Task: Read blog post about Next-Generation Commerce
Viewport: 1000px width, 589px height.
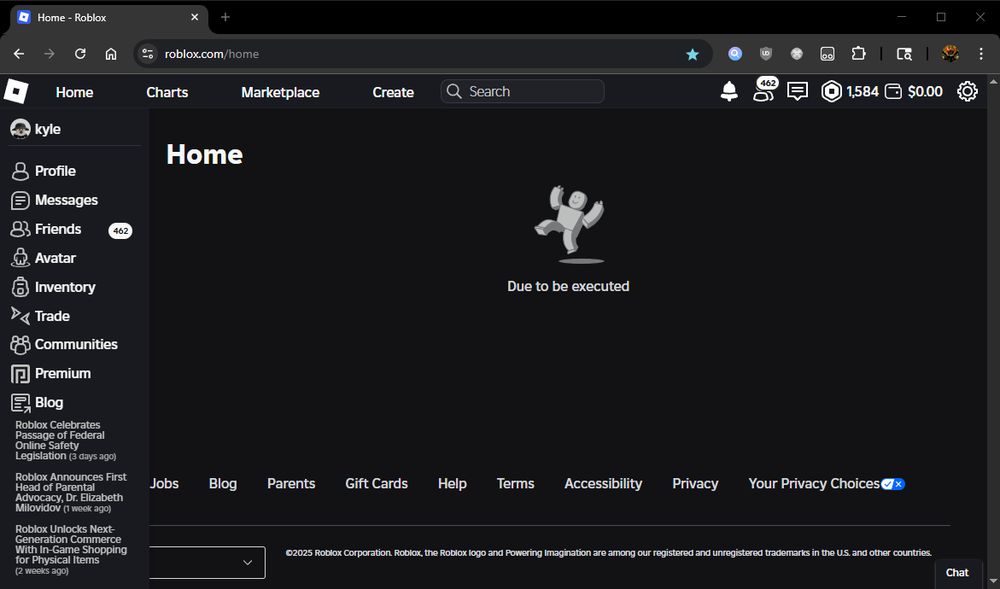Action: point(71,549)
